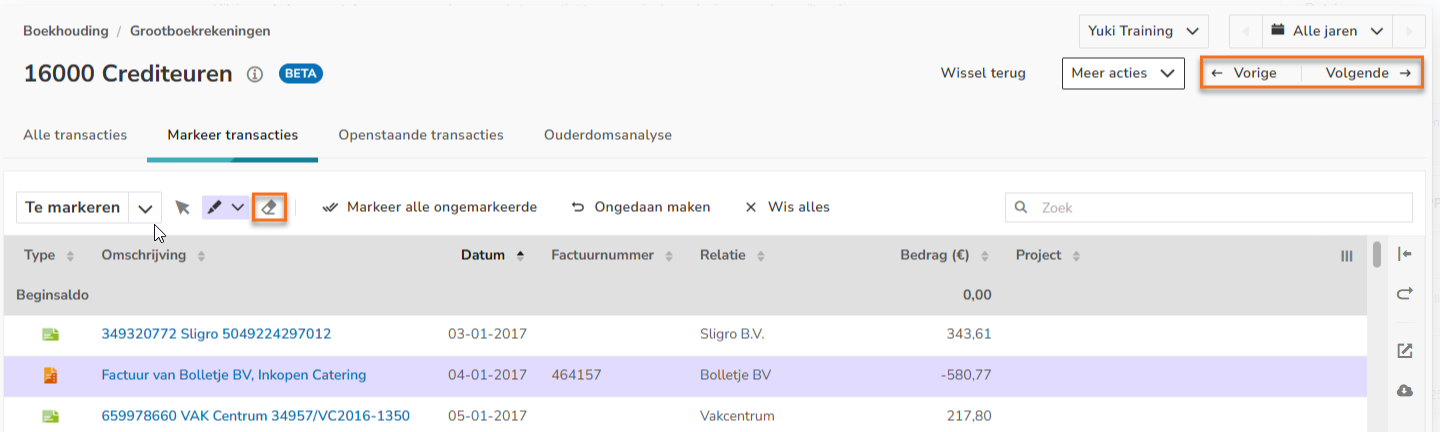Expand the Meer acties menu
The width and height of the screenshot is (1440, 432).
tap(1122, 73)
